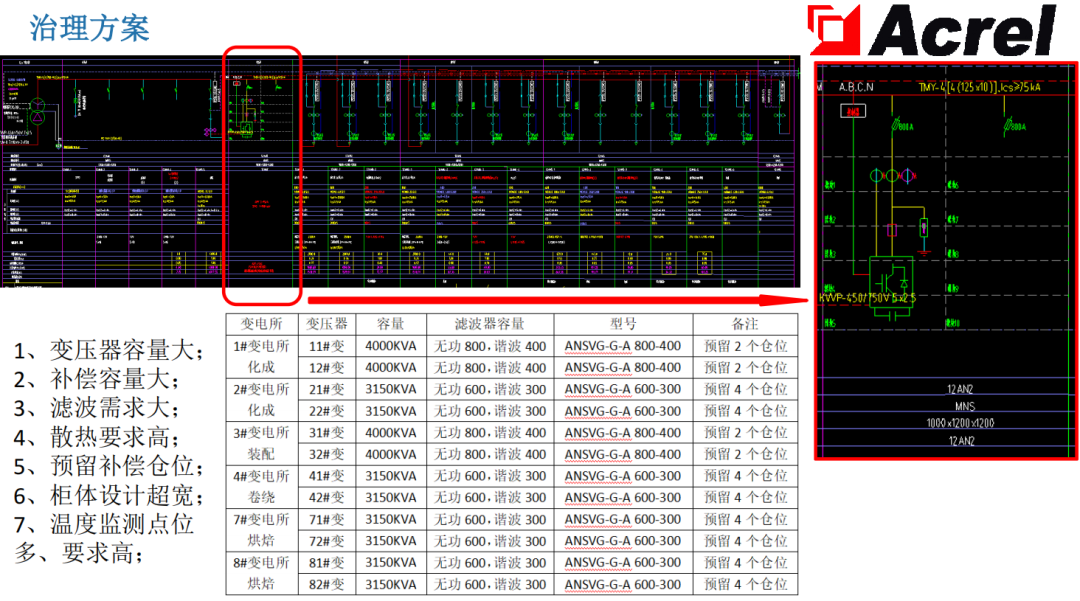
Task: Select the 82#变 transformer cell
Action: pyautogui.click(x=326, y=584)
